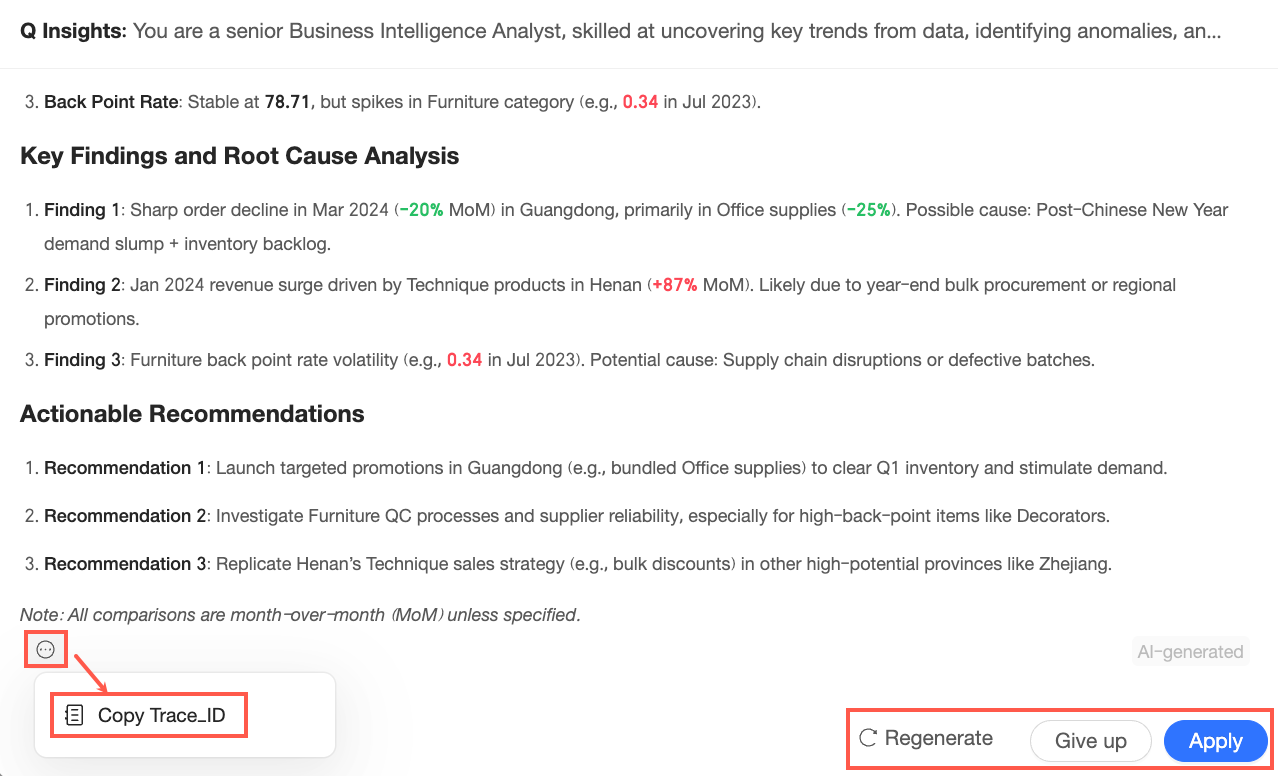Image resolution: width=1278 pixels, height=776 pixels.
Task: Click the AI-generated label
Action: click(1190, 652)
